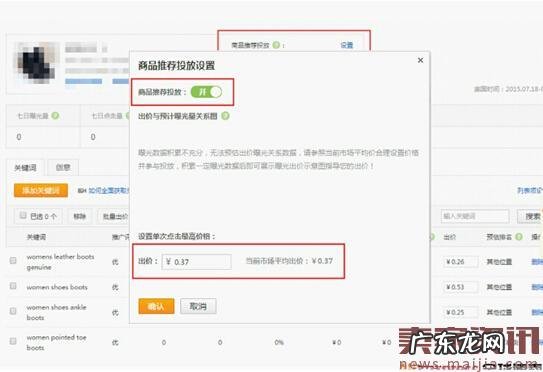This screenshot has height=372, width=543.
Task: Click help icon beside 出价与预计曝光量关系图
Action: point(225,116)
